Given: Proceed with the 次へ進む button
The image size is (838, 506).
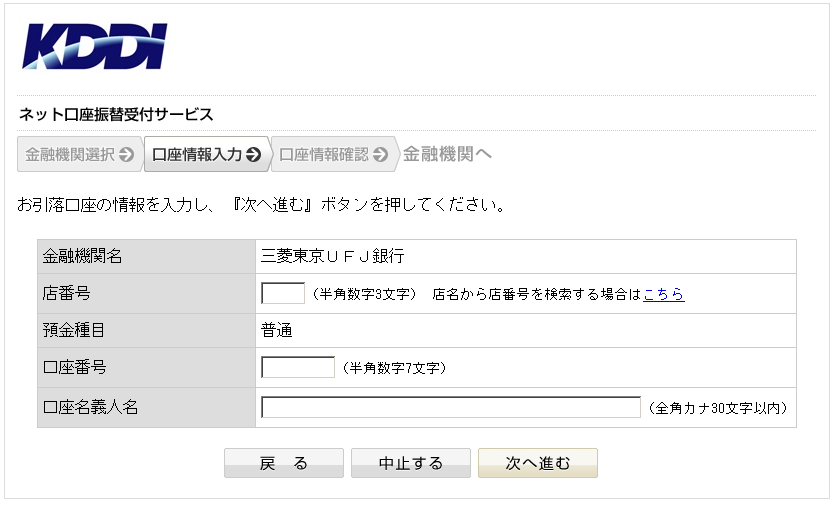Looking at the screenshot, I should 537,463.
